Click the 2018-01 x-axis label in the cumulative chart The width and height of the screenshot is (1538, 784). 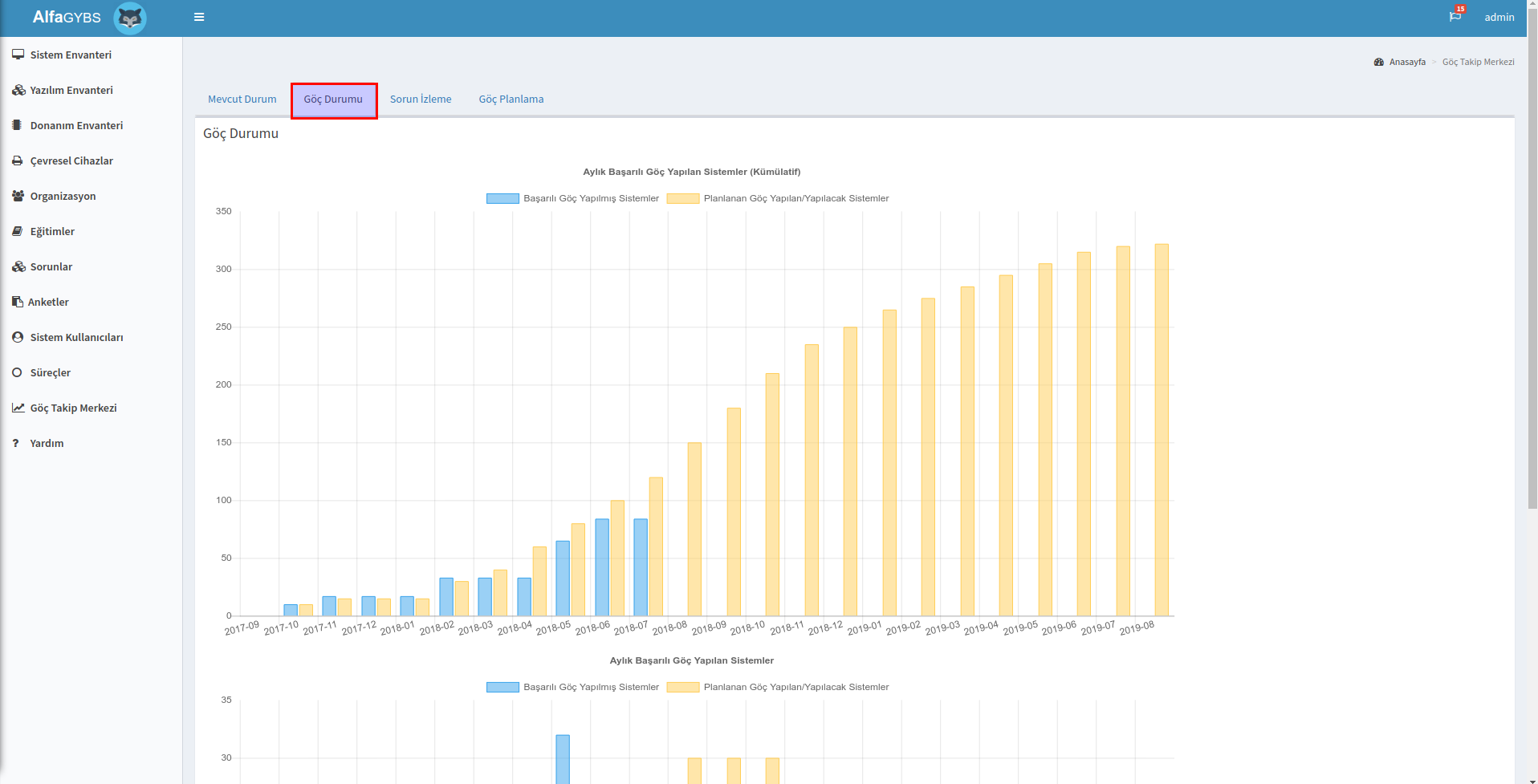tap(397, 628)
